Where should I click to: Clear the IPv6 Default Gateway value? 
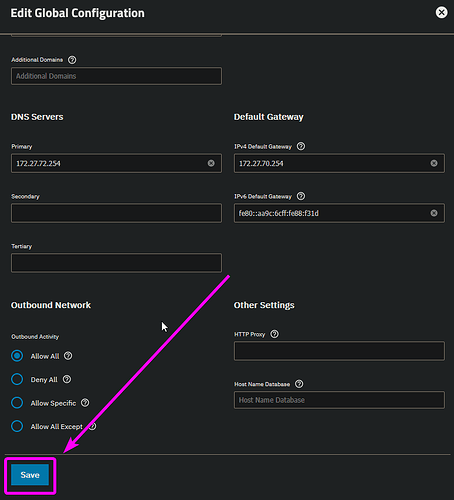[x=434, y=213]
